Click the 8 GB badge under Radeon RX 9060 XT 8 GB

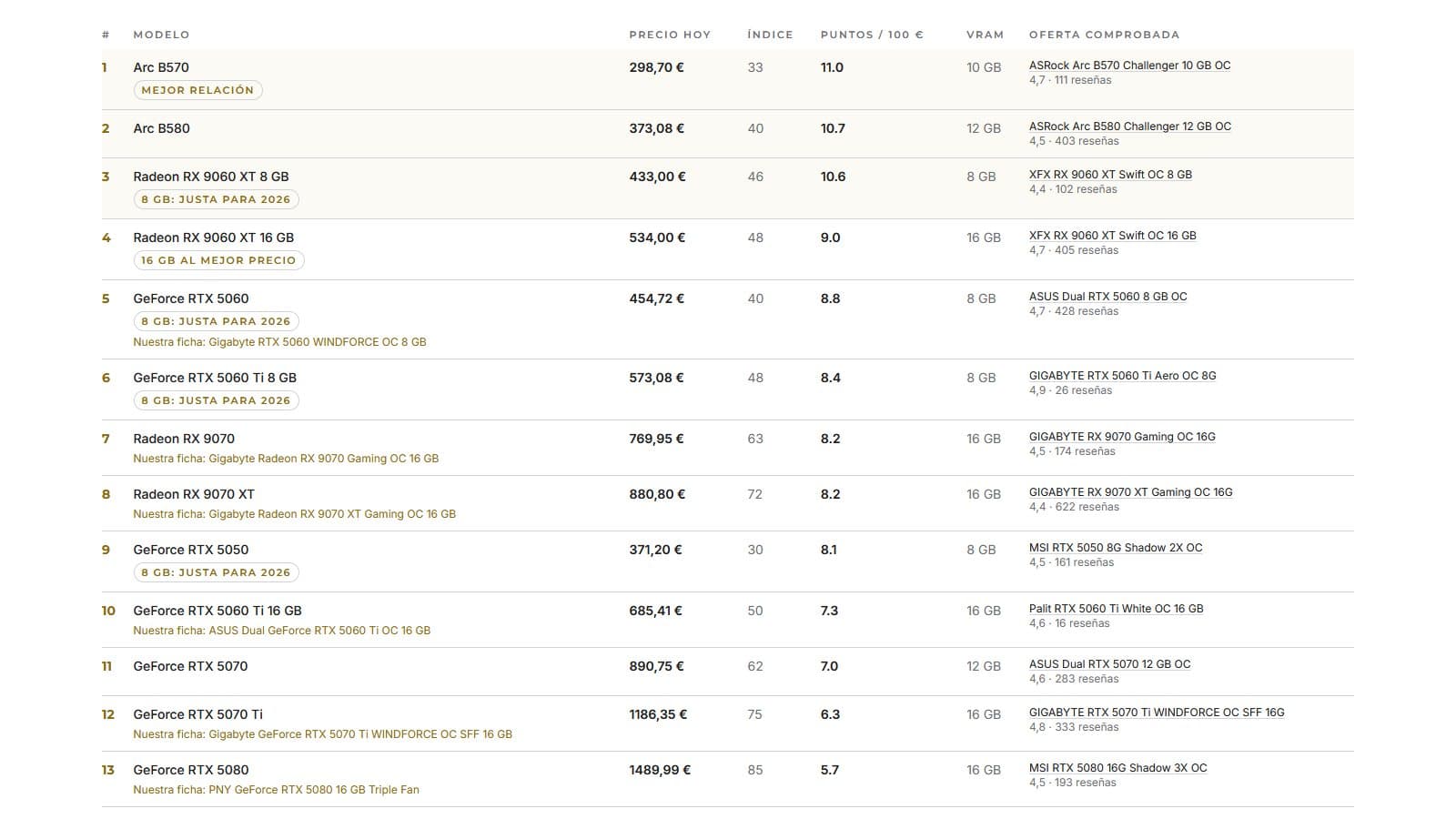216,199
